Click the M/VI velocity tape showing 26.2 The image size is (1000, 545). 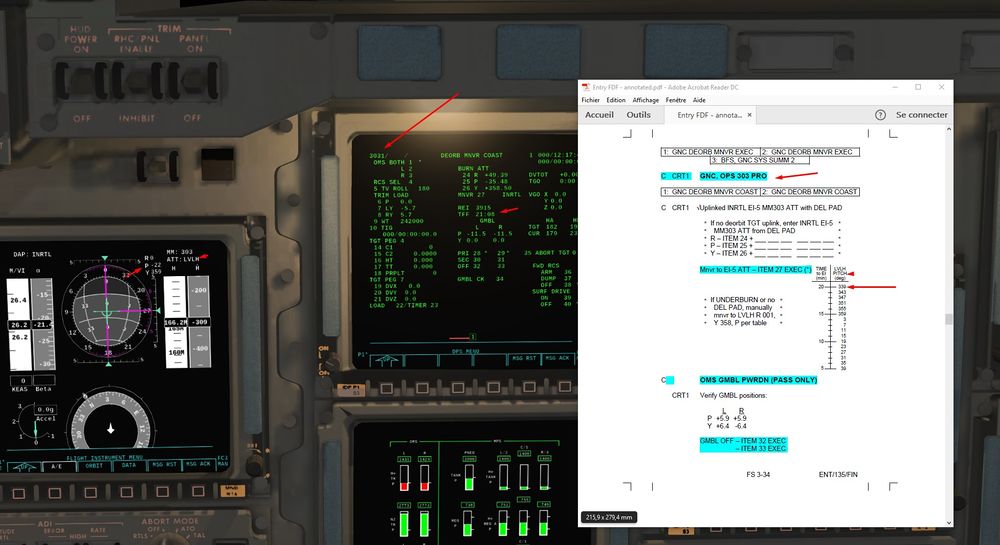pos(19,324)
